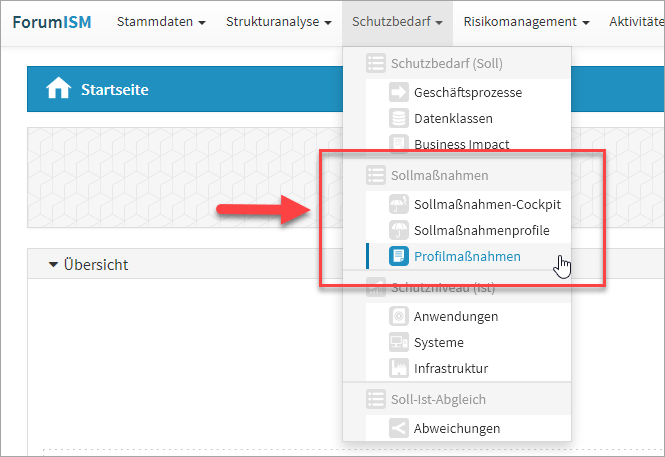The image size is (665, 457).
Task: Go to ForumISM logo home link
Action: pos(52,21)
